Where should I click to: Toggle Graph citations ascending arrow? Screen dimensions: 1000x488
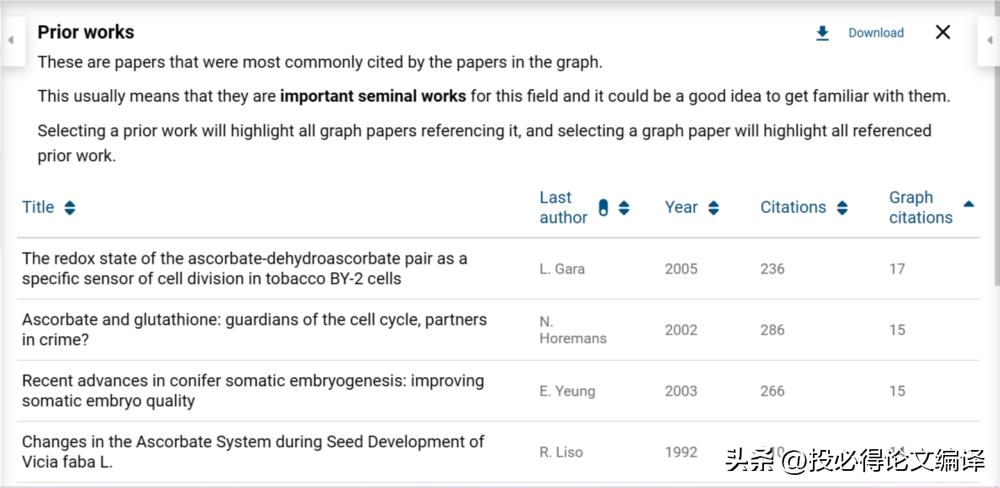click(x=969, y=204)
